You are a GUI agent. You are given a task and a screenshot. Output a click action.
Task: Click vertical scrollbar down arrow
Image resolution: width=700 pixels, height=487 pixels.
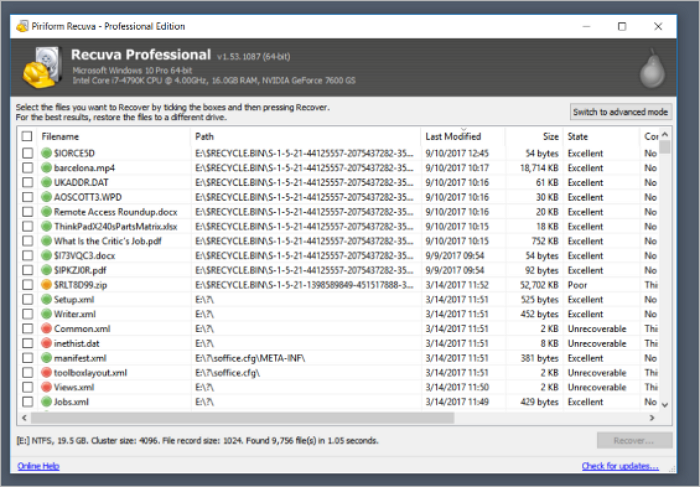click(665, 405)
